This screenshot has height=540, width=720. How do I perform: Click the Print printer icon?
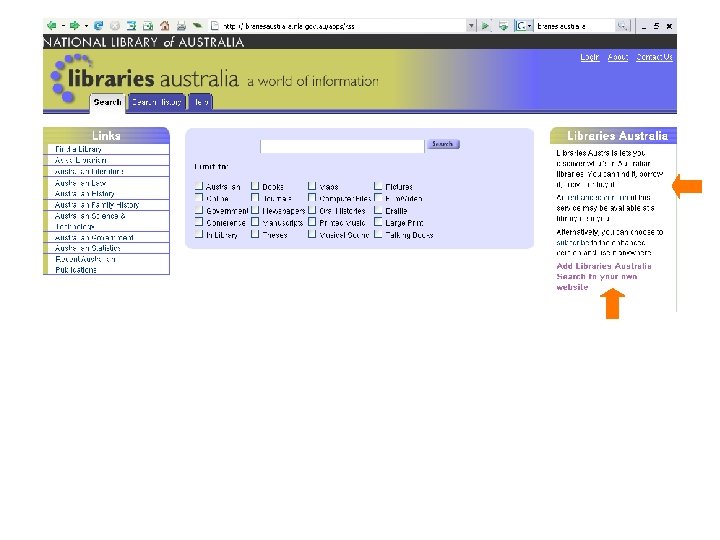pyautogui.click(x=181, y=26)
